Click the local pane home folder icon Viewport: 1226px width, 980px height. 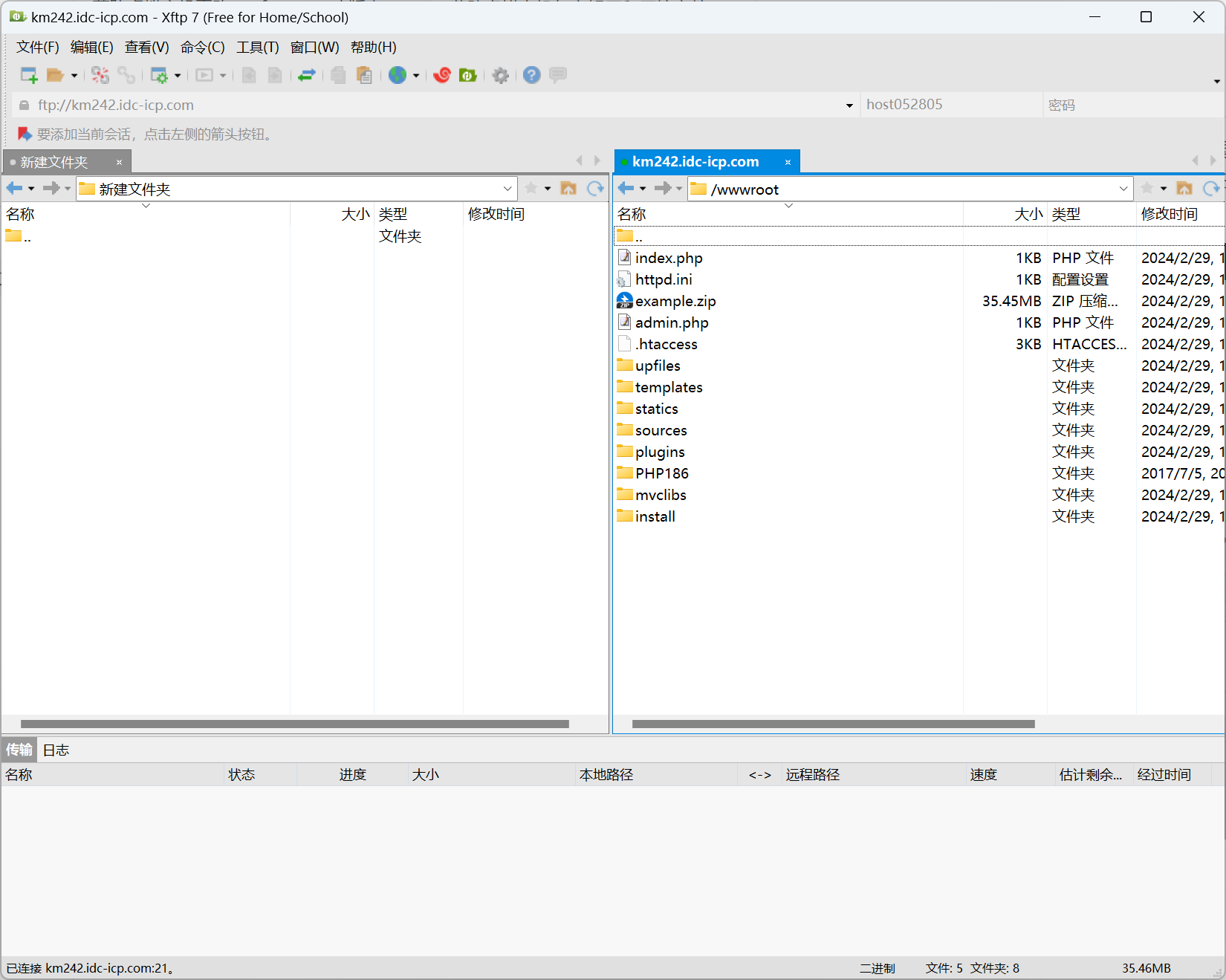(568, 189)
